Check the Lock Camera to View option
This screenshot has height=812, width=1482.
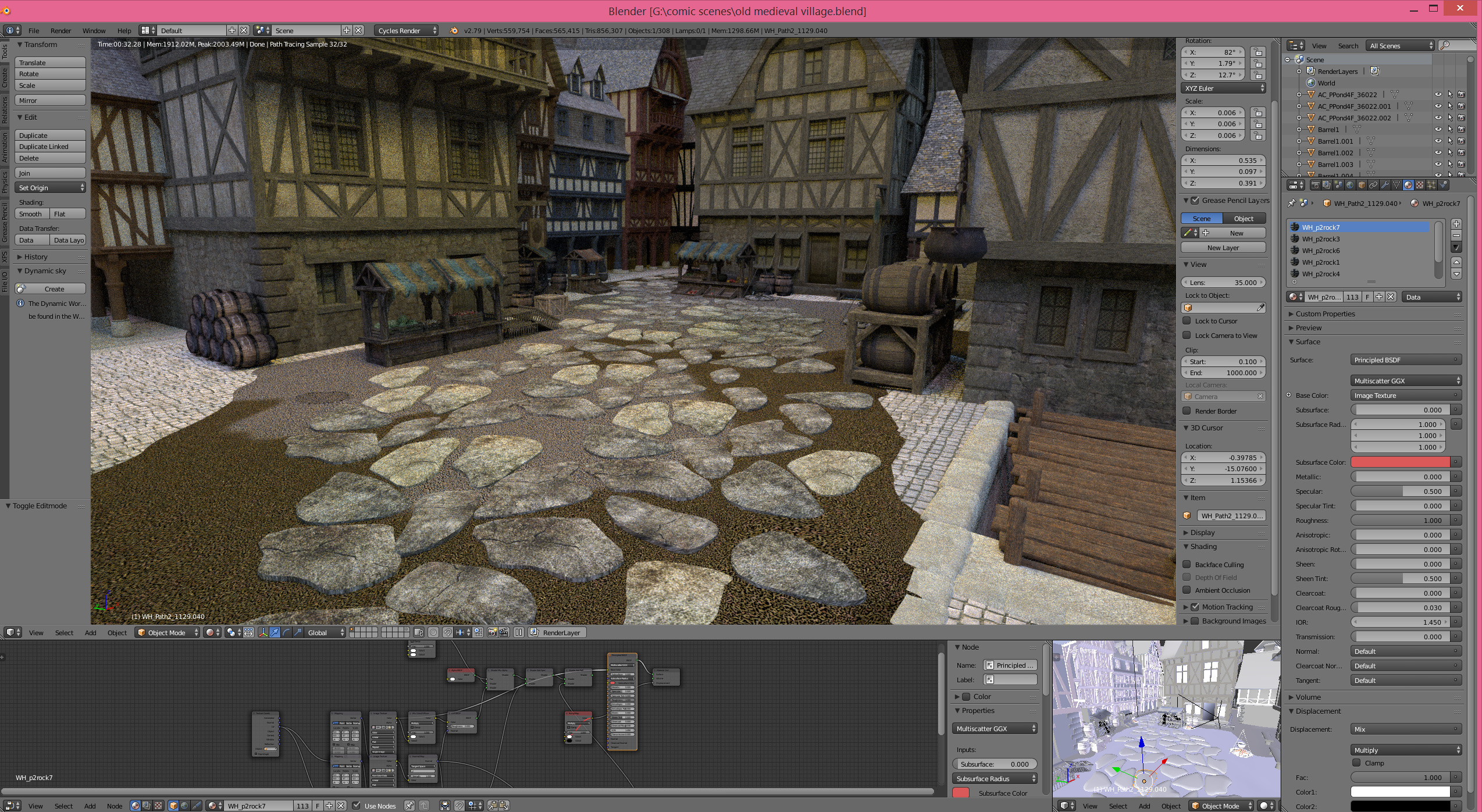[1187, 335]
